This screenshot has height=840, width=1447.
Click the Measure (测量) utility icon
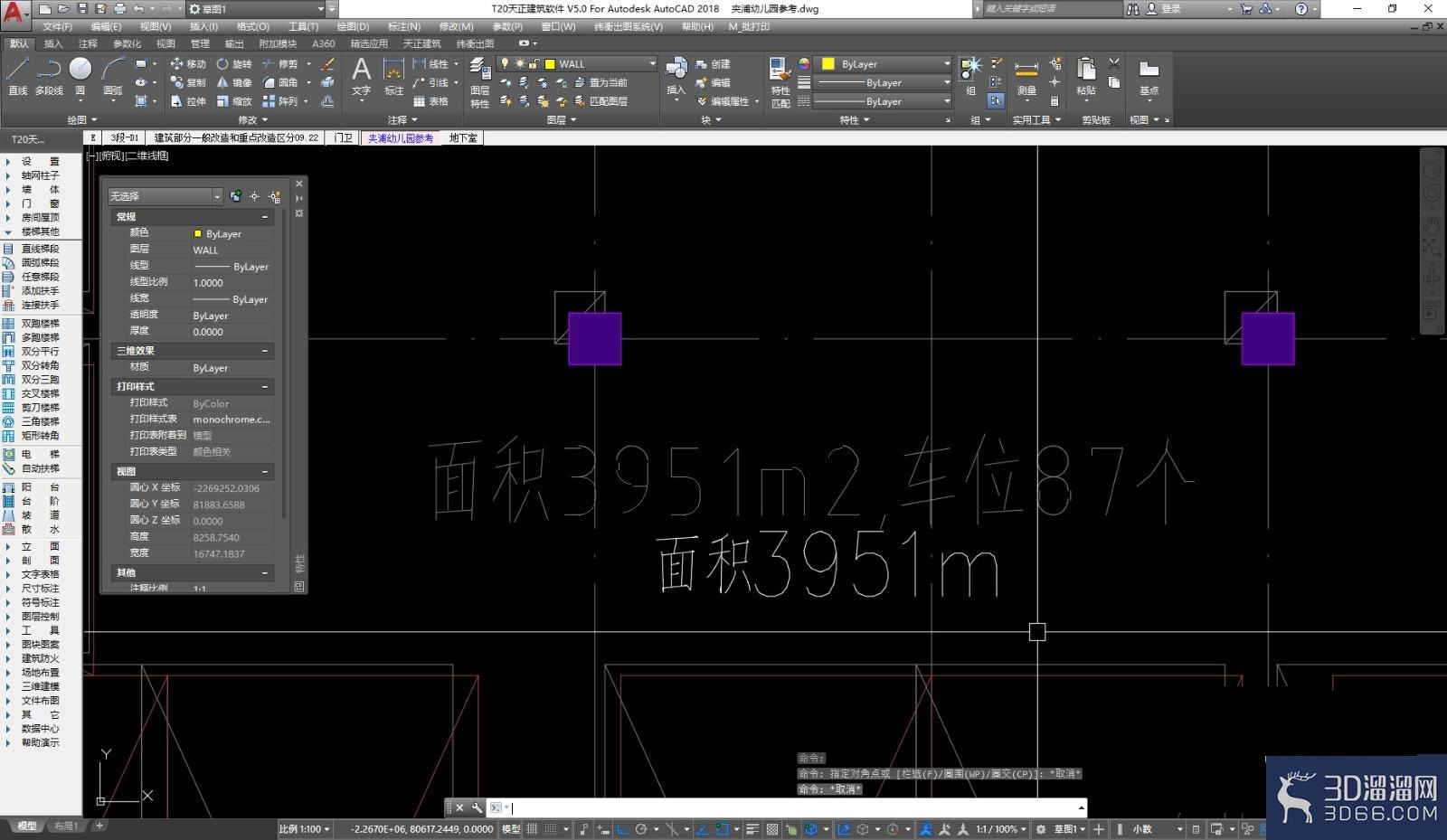click(1026, 77)
